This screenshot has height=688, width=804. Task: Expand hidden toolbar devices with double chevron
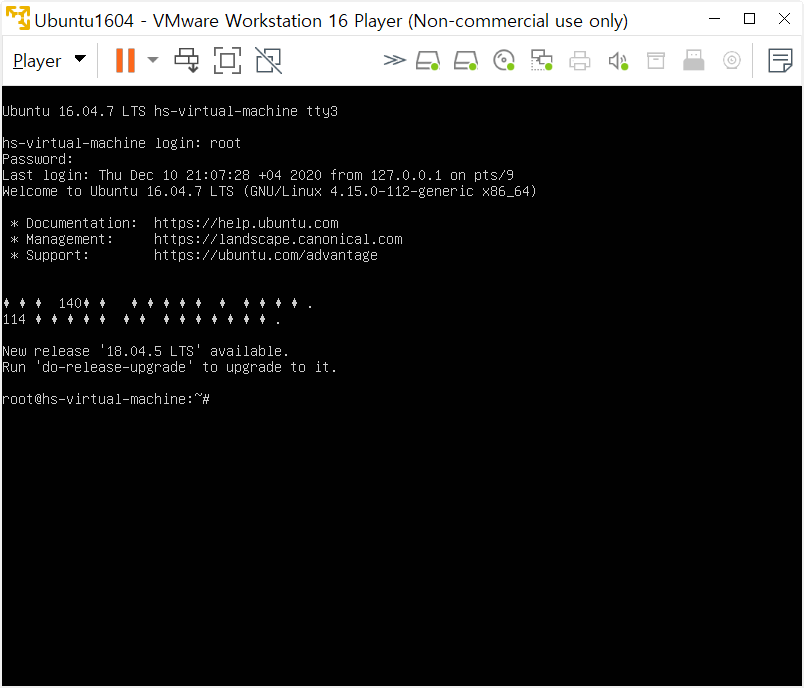click(394, 60)
